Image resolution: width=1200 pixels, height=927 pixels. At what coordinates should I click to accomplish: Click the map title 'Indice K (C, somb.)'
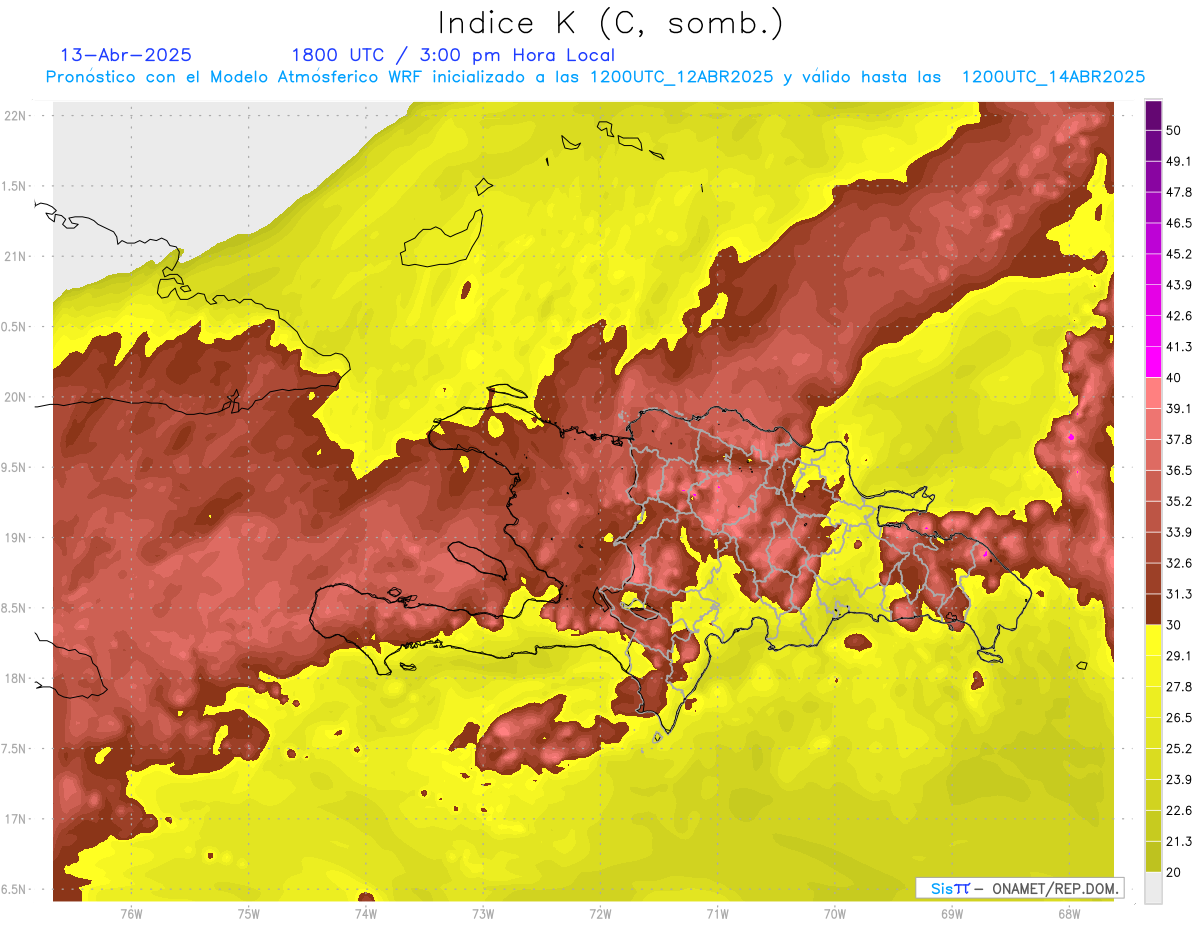[611, 23]
